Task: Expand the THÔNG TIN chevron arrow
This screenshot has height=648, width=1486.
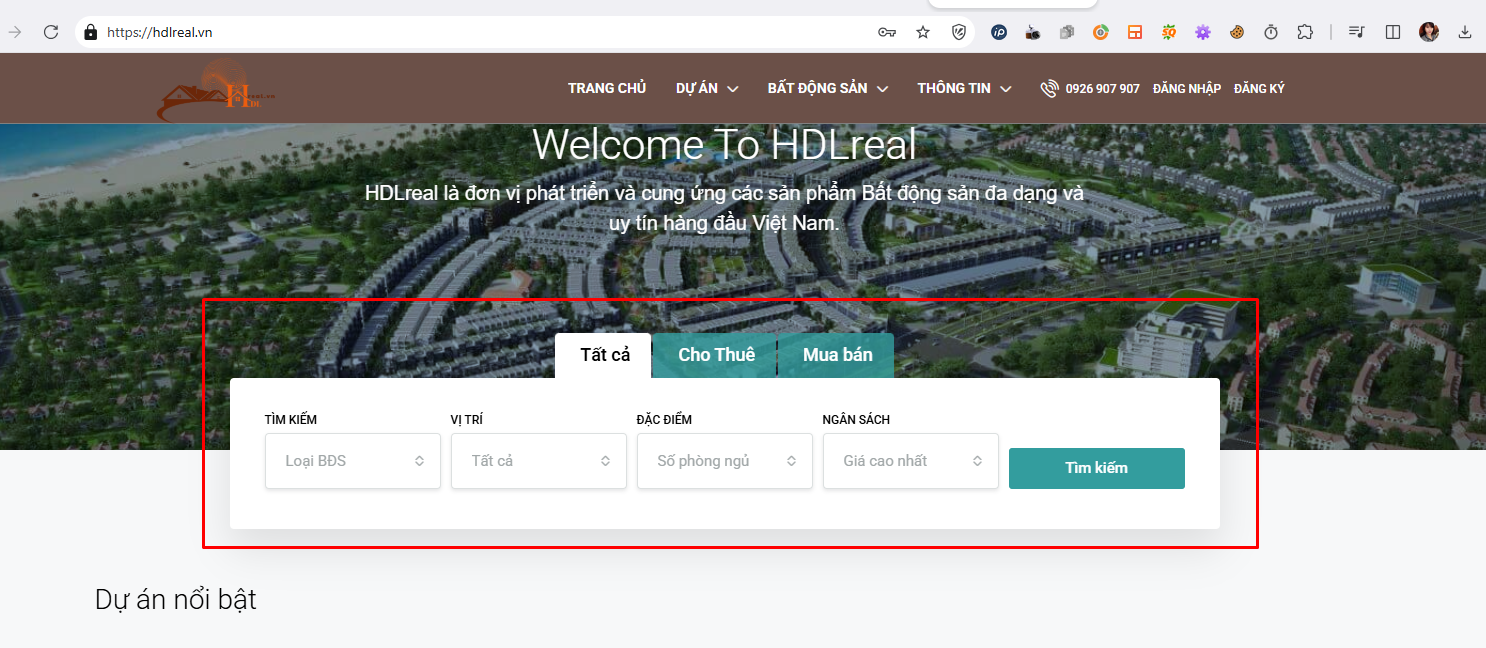Action: click(x=1006, y=89)
